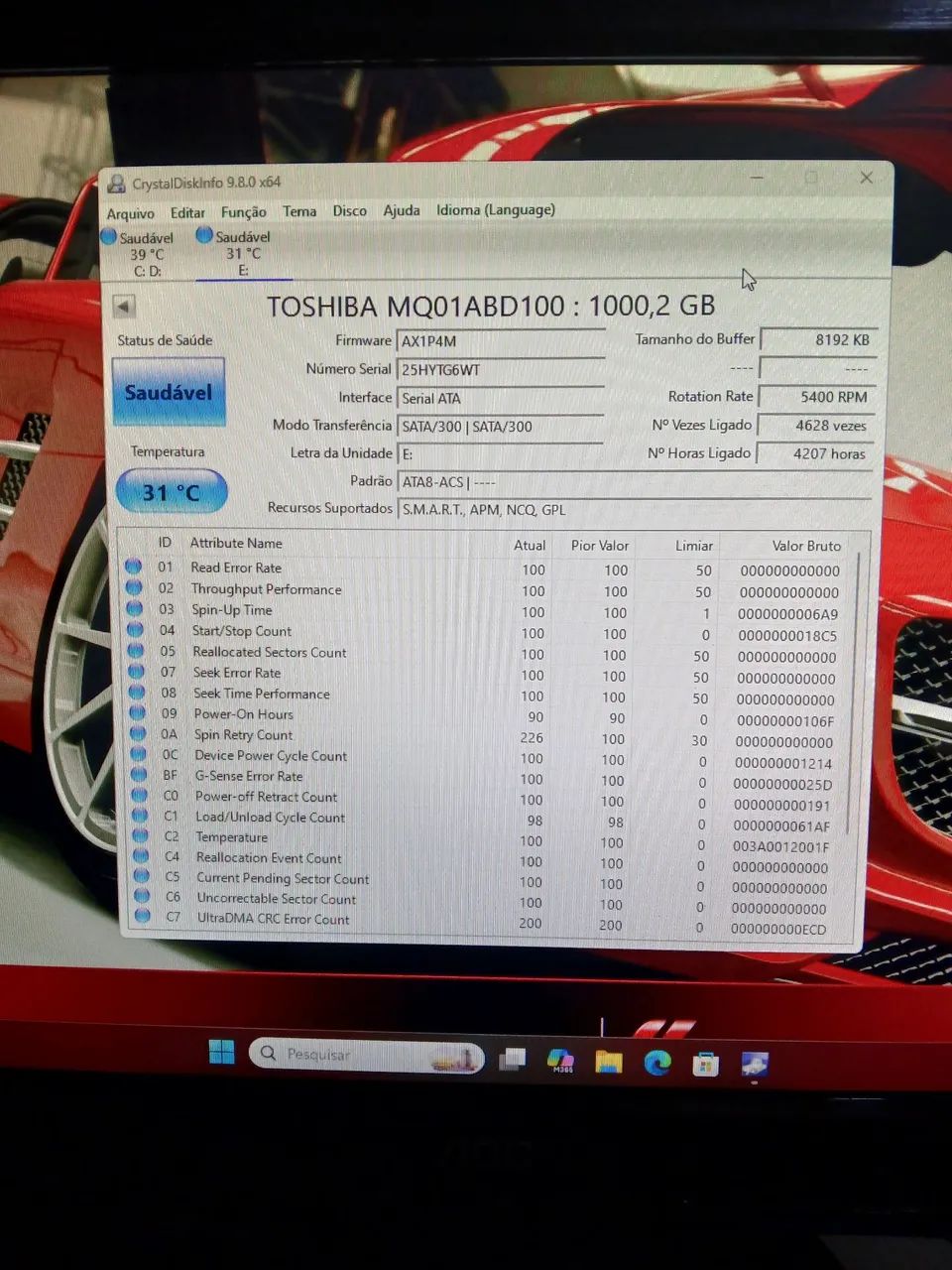The width and height of the screenshot is (952, 1270).
Task: Click the status icon for Throughput Performance
Action: point(135,588)
